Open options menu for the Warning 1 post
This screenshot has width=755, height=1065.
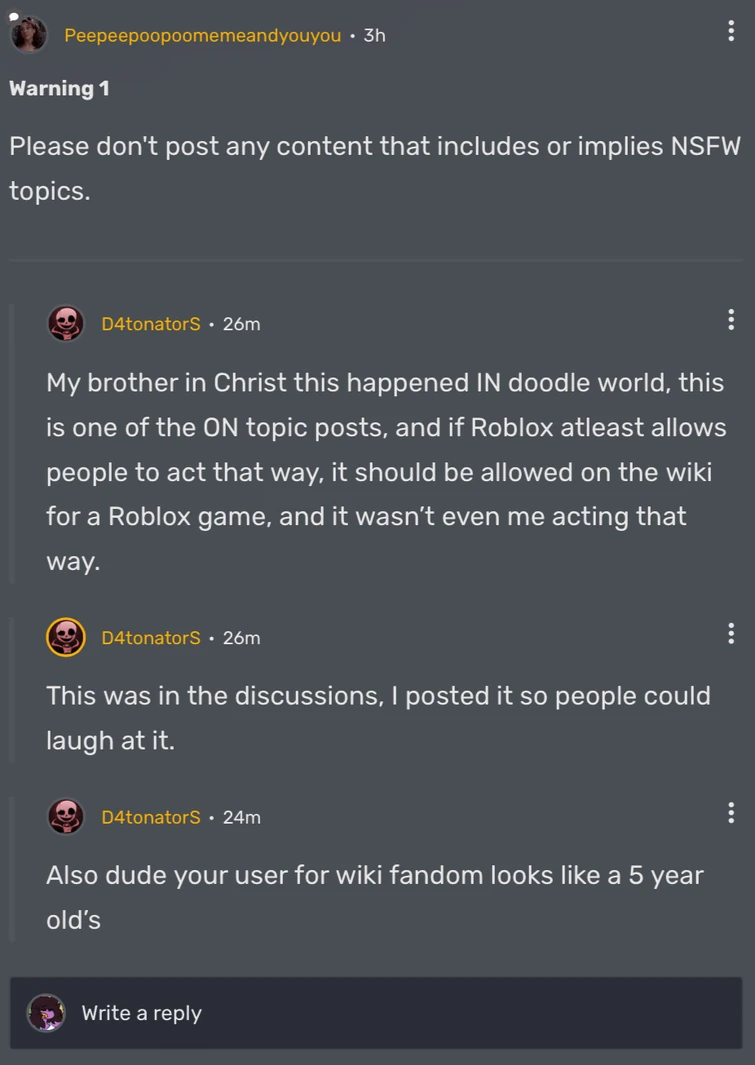click(732, 31)
